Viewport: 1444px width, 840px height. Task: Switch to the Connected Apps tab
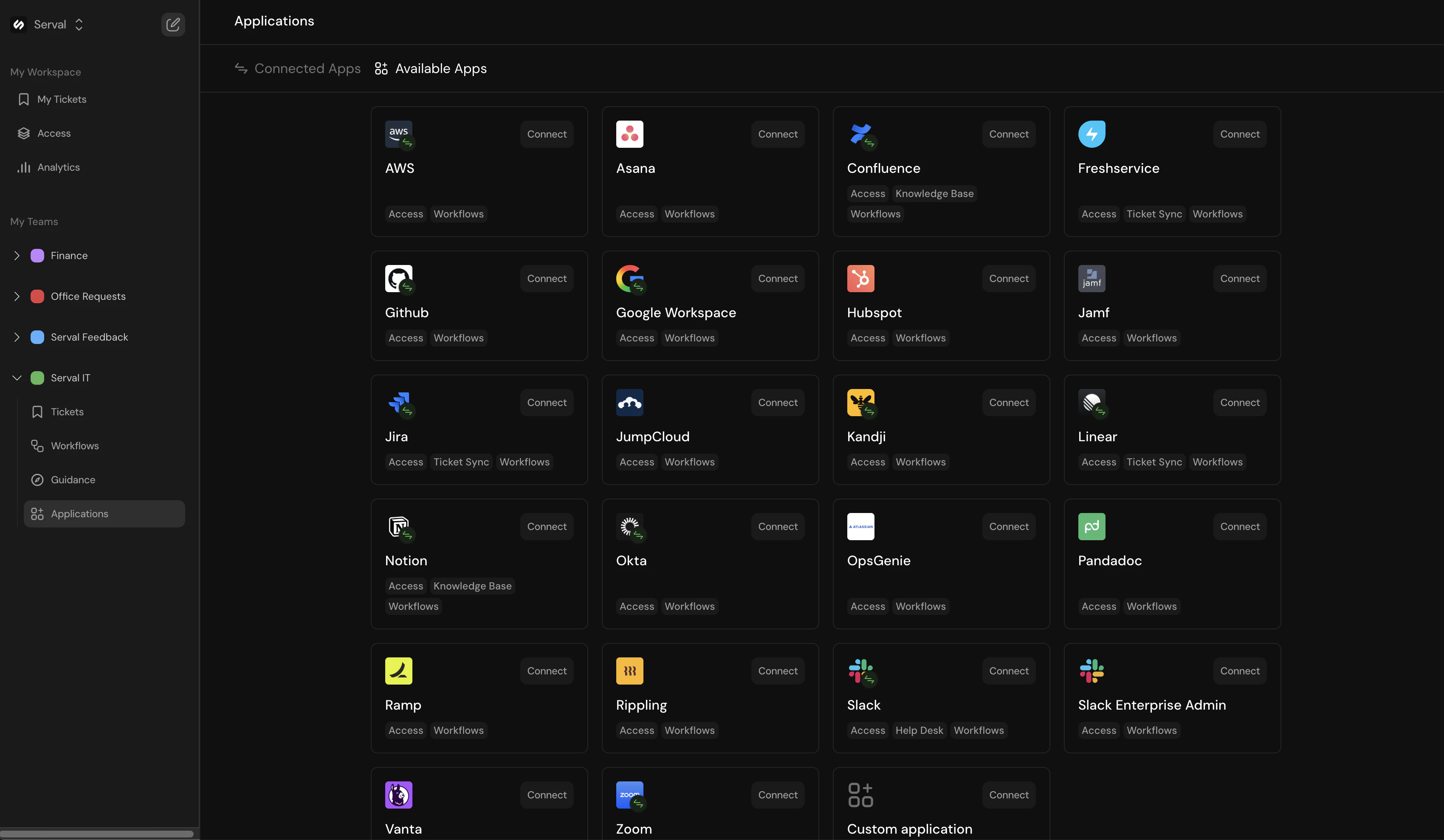pos(298,68)
